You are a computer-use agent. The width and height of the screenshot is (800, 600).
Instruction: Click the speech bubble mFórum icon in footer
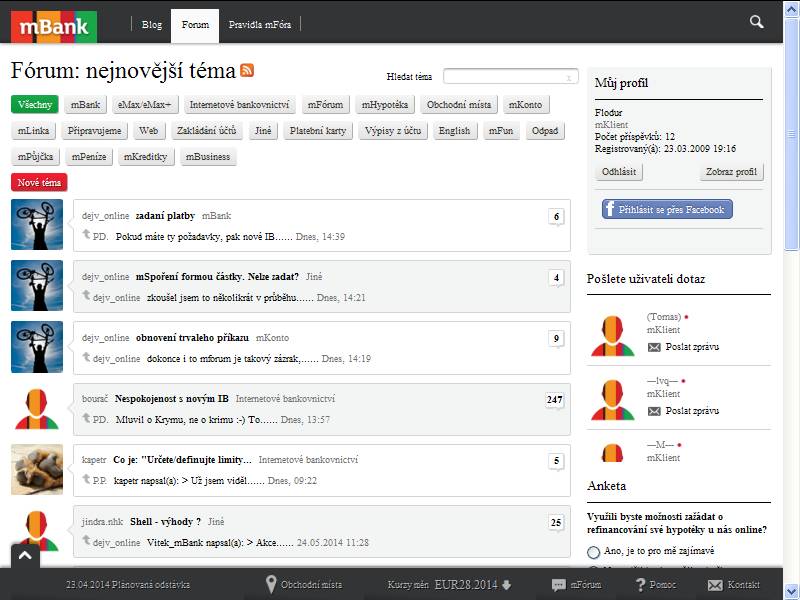pyautogui.click(x=559, y=585)
